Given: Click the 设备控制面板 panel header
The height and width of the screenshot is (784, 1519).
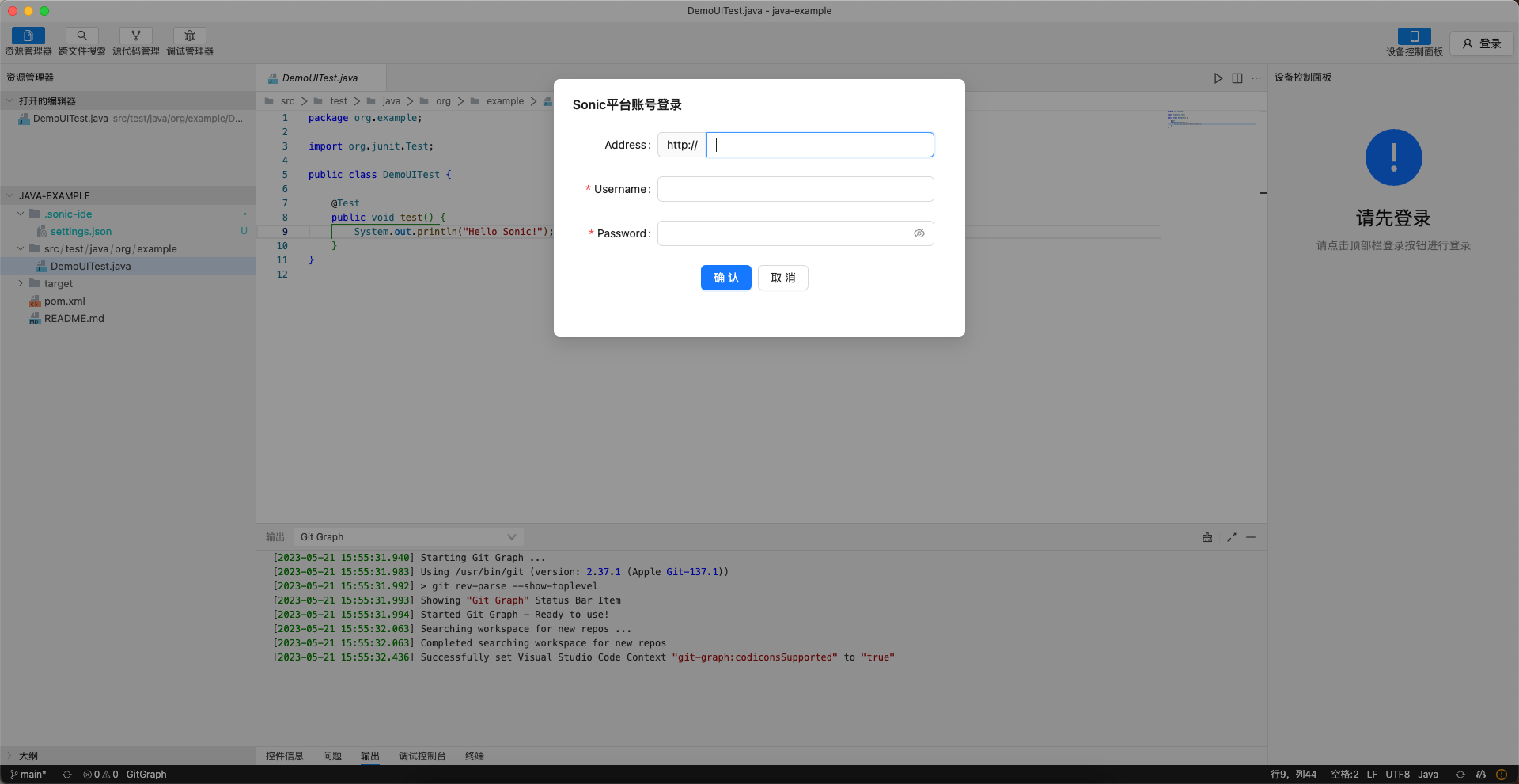Looking at the screenshot, I should (x=1303, y=78).
